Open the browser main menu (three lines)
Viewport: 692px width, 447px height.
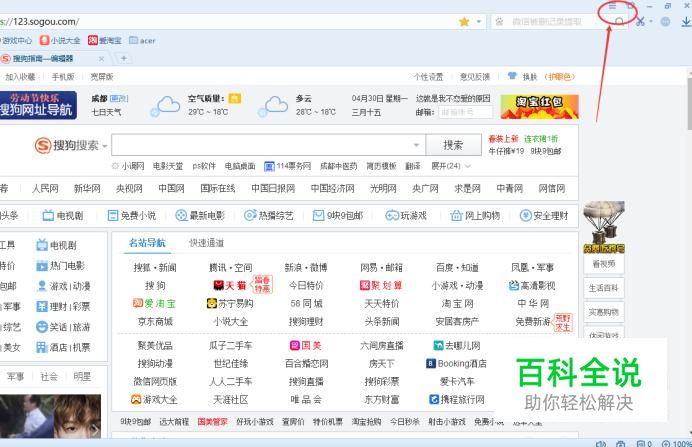point(612,6)
